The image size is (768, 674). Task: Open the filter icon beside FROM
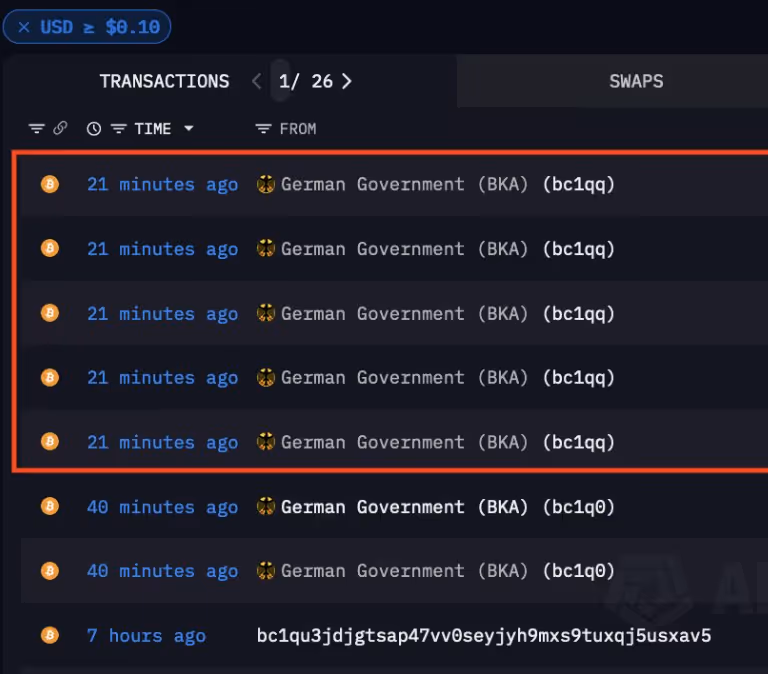click(x=263, y=129)
